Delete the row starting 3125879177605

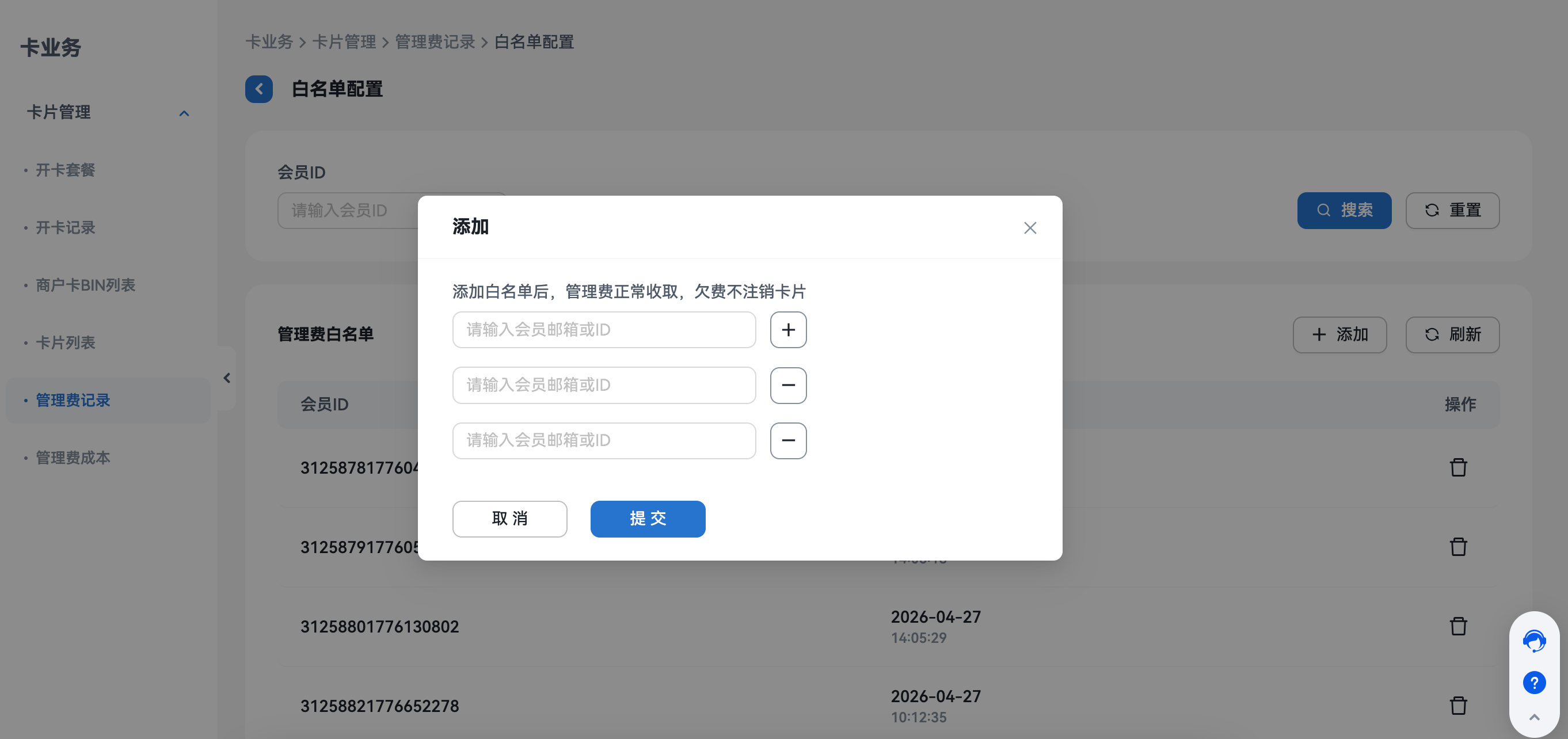[x=1459, y=547]
